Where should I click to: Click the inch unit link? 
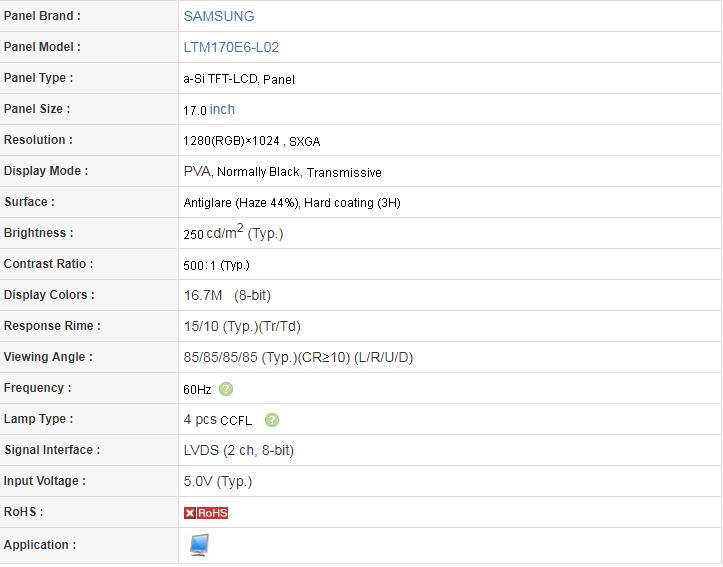click(222, 109)
